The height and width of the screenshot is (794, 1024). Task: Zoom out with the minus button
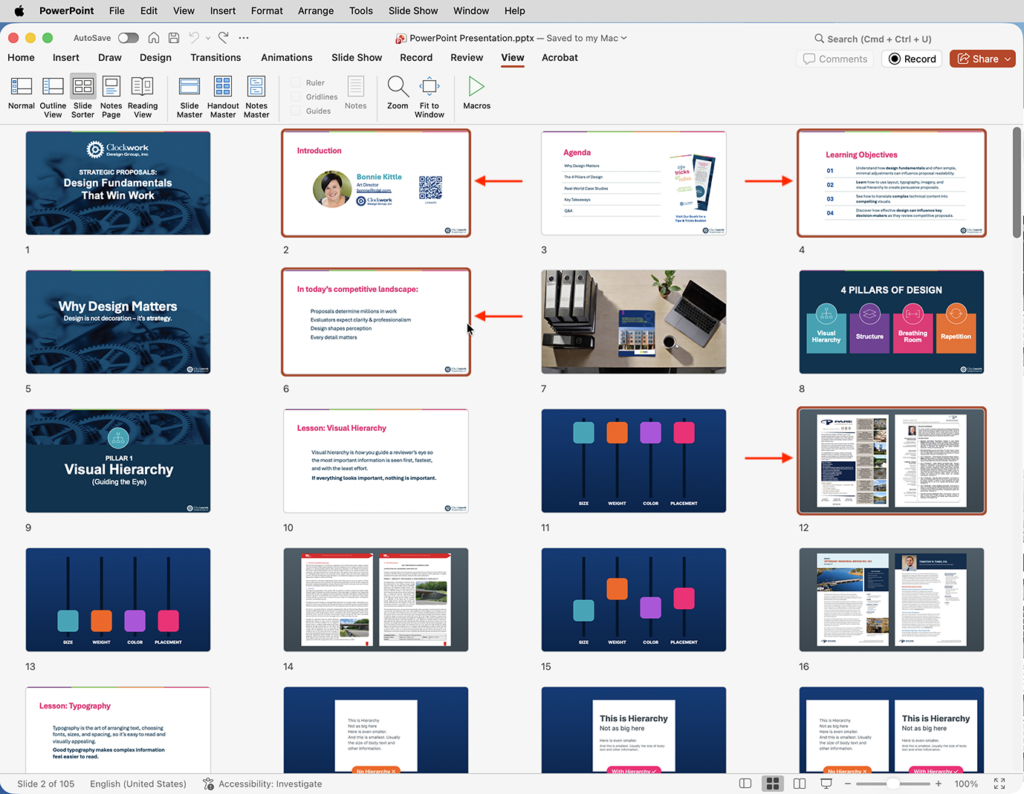[x=848, y=784]
